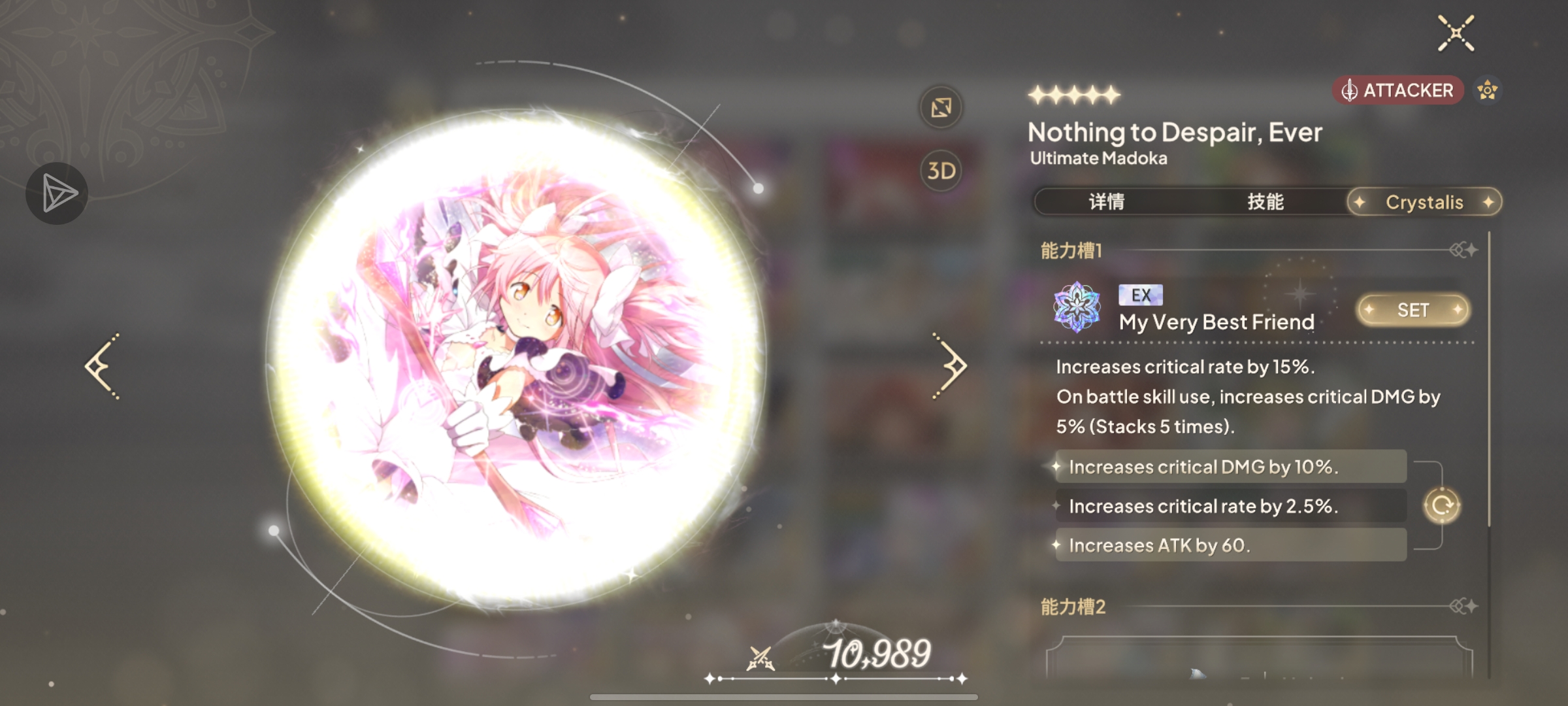This screenshot has width=1568, height=706.
Task: Click the element icon beside ATTACKER
Action: point(1488,90)
